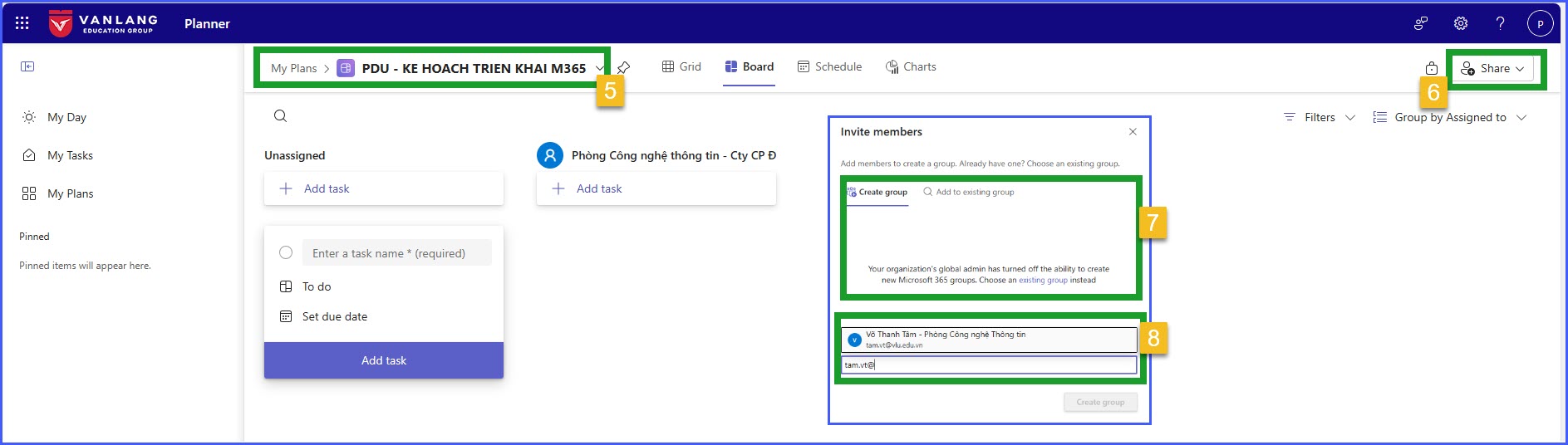
Task: Collapse the left navigation pane
Action: pos(27,66)
